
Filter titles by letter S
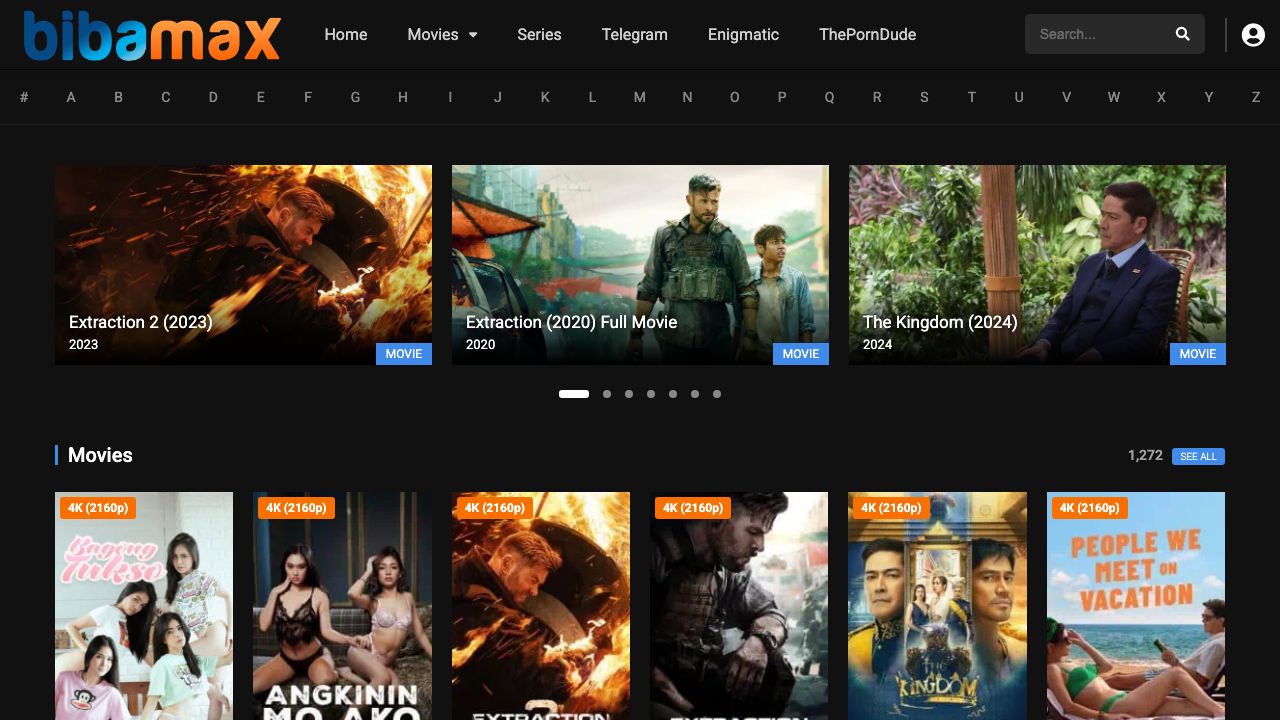coord(924,97)
